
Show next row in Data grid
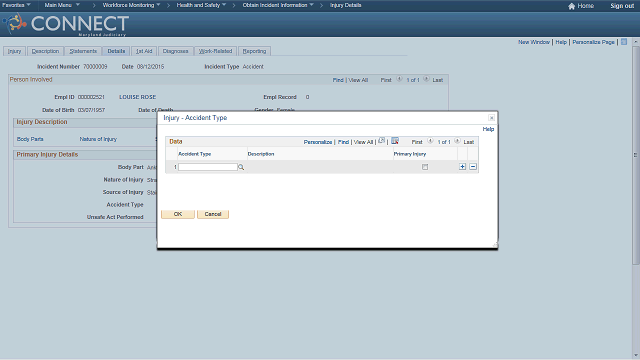(x=457, y=141)
